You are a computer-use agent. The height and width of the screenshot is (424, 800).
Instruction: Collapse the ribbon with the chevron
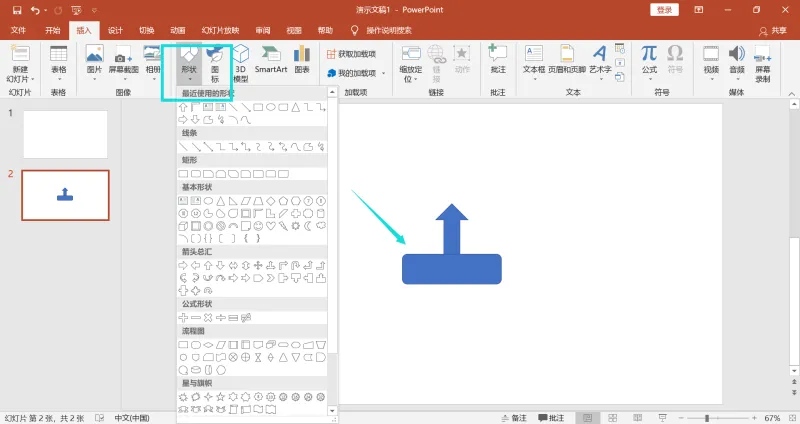click(792, 94)
